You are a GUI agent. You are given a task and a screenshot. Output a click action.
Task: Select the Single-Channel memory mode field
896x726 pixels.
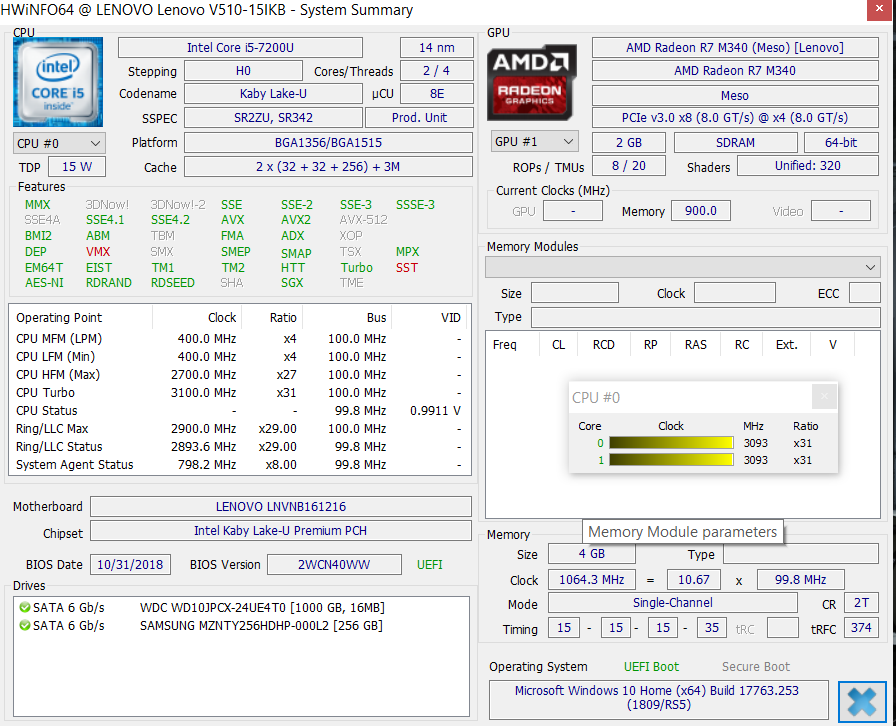[673, 603]
